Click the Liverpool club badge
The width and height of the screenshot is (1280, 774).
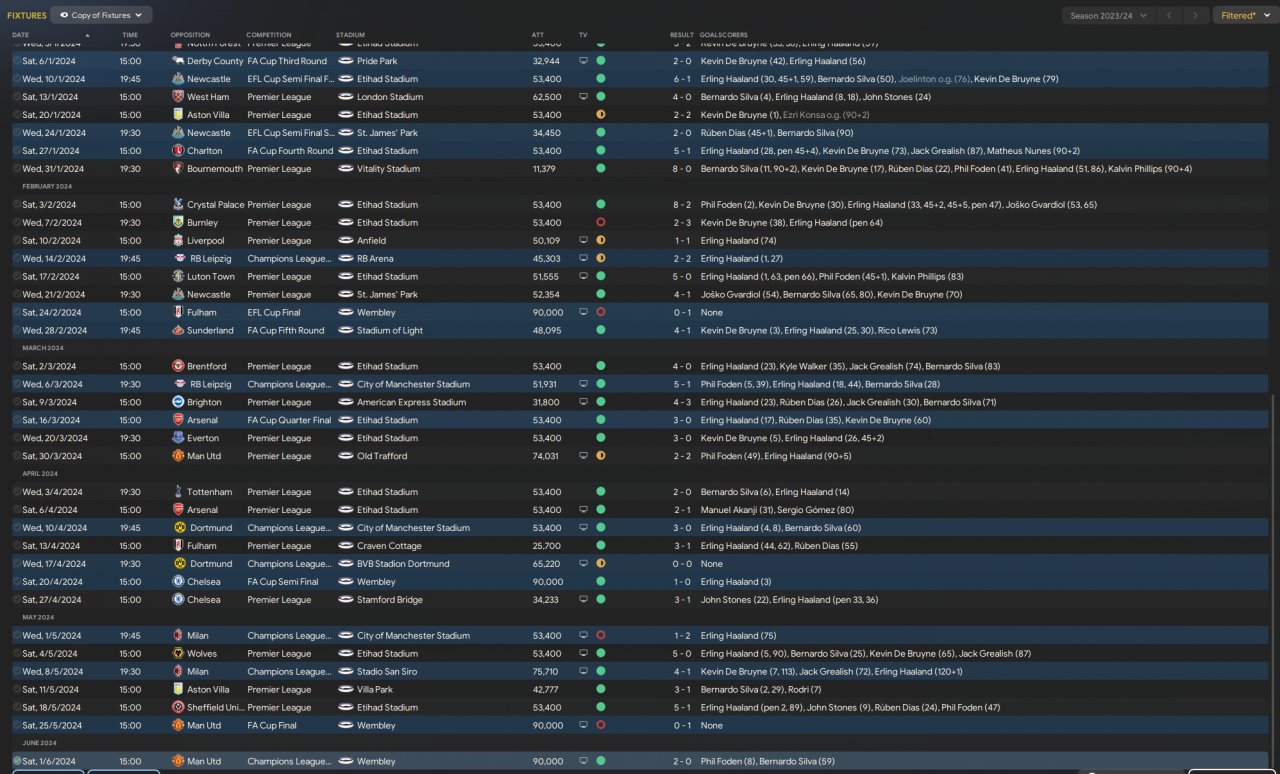tap(178, 241)
